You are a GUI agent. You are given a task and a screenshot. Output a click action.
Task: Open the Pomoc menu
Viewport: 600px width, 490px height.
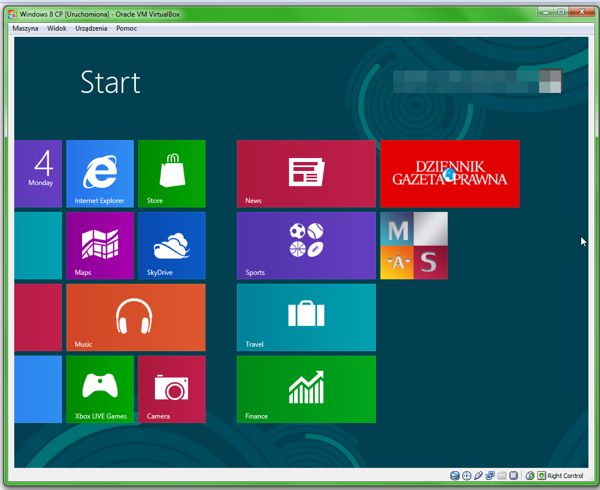[x=126, y=28]
